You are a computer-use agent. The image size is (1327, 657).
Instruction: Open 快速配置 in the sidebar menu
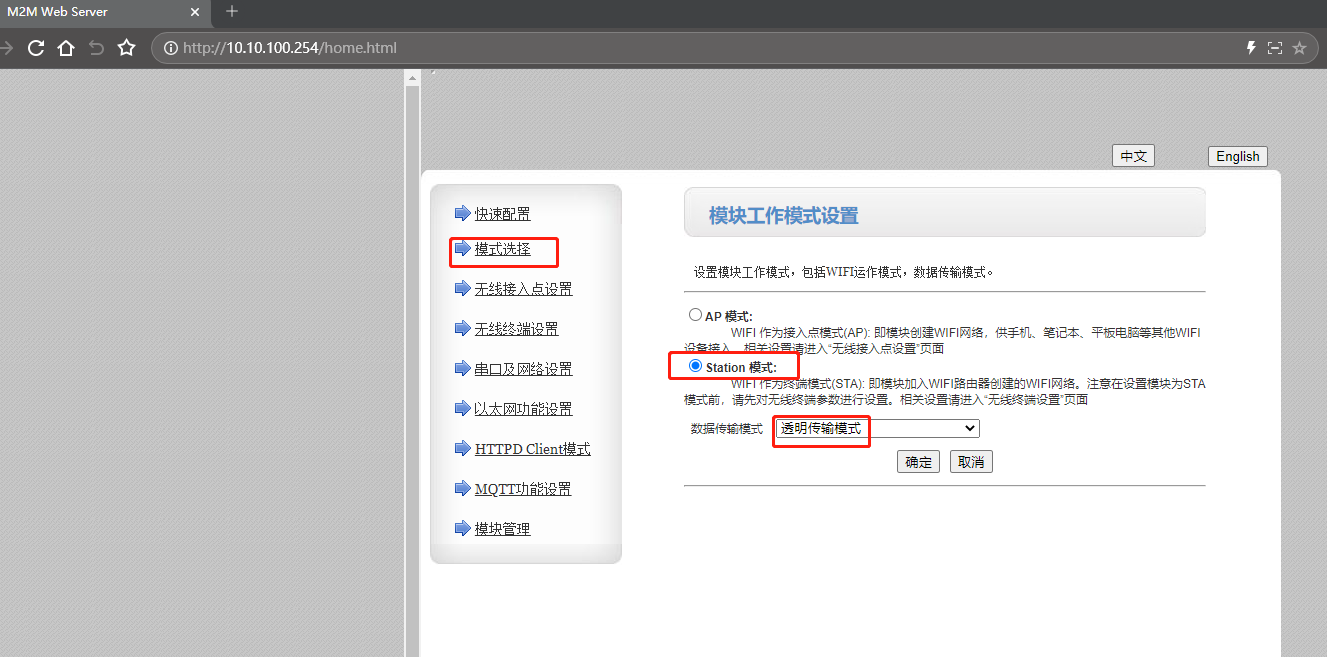(502, 213)
